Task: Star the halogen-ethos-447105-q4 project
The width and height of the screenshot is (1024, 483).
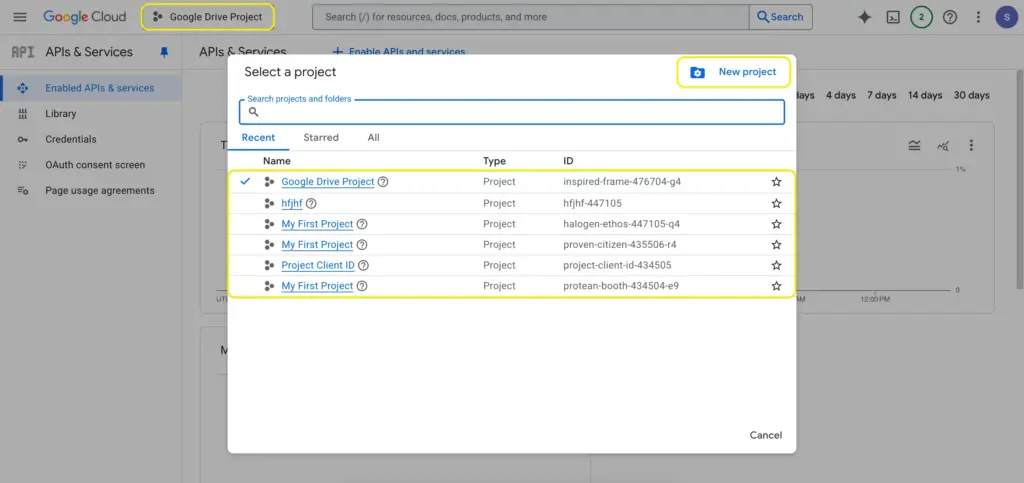Action: tap(776, 224)
